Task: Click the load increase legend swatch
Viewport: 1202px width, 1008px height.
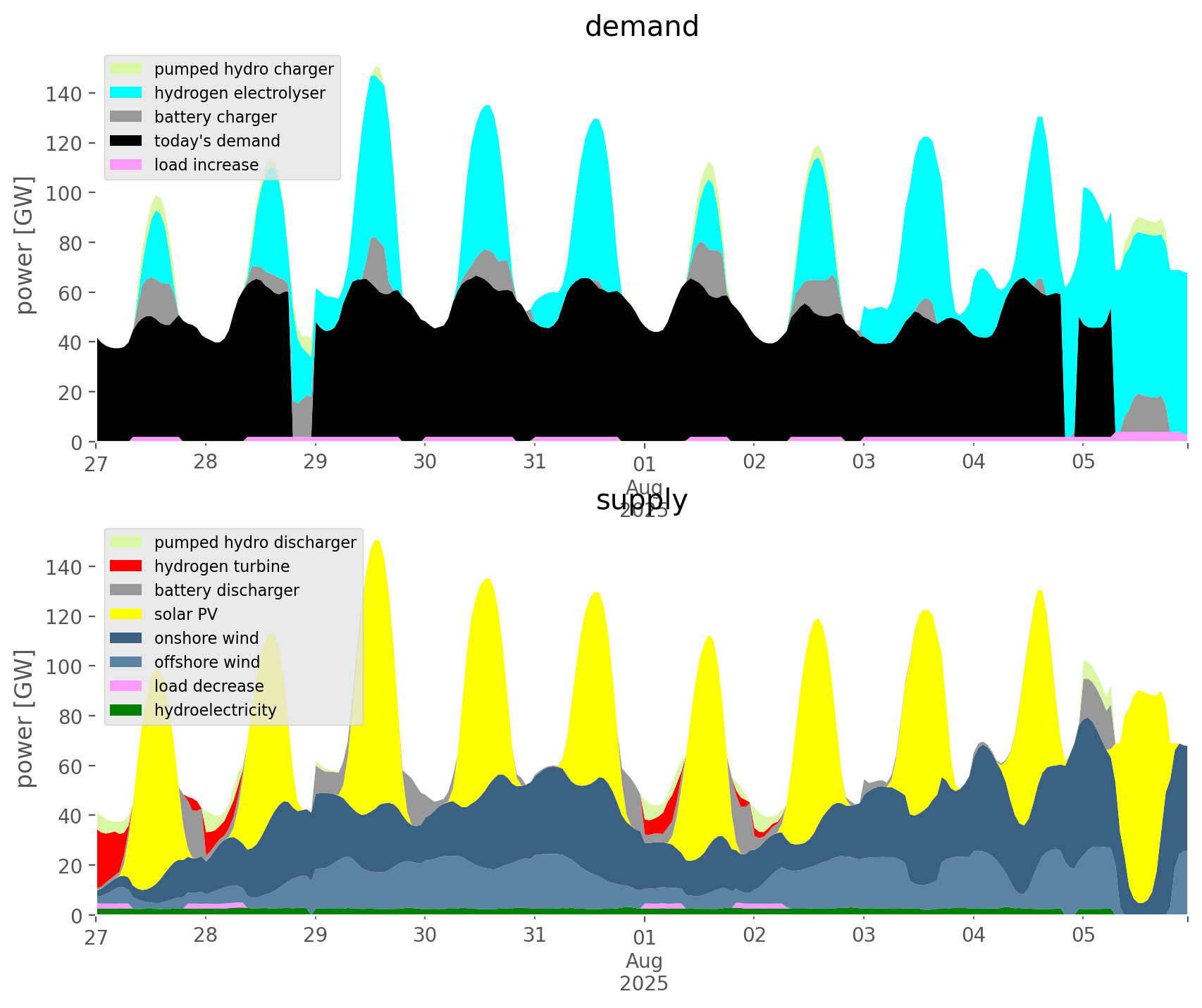Action: [126, 165]
